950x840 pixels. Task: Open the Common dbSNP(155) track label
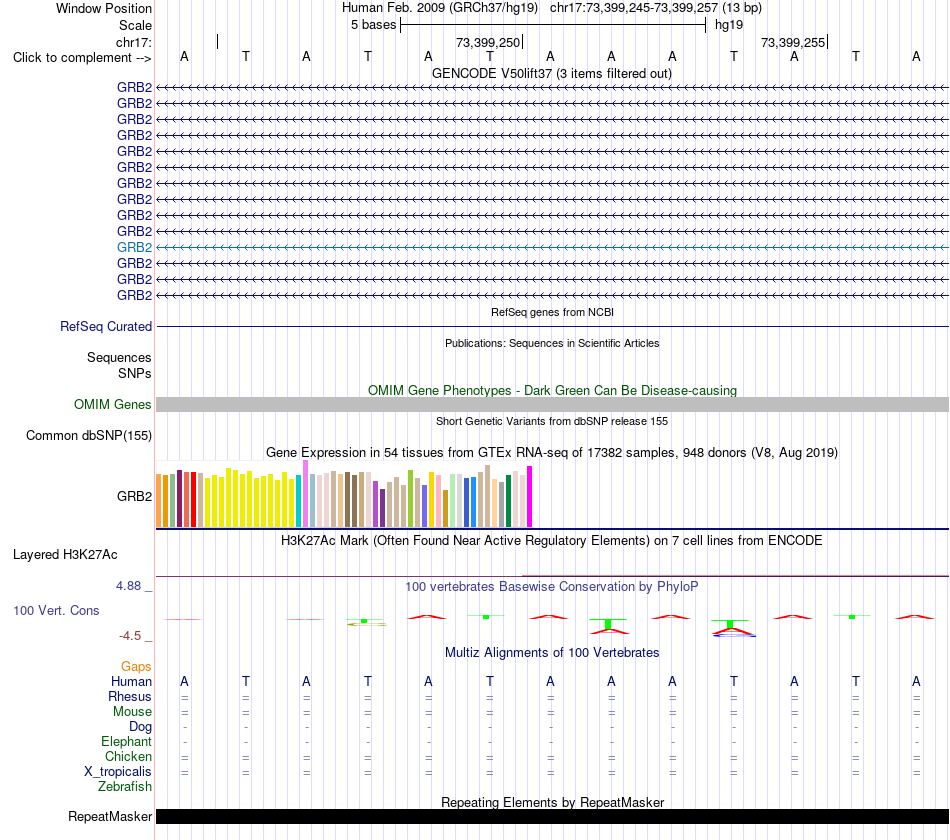(x=89, y=435)
